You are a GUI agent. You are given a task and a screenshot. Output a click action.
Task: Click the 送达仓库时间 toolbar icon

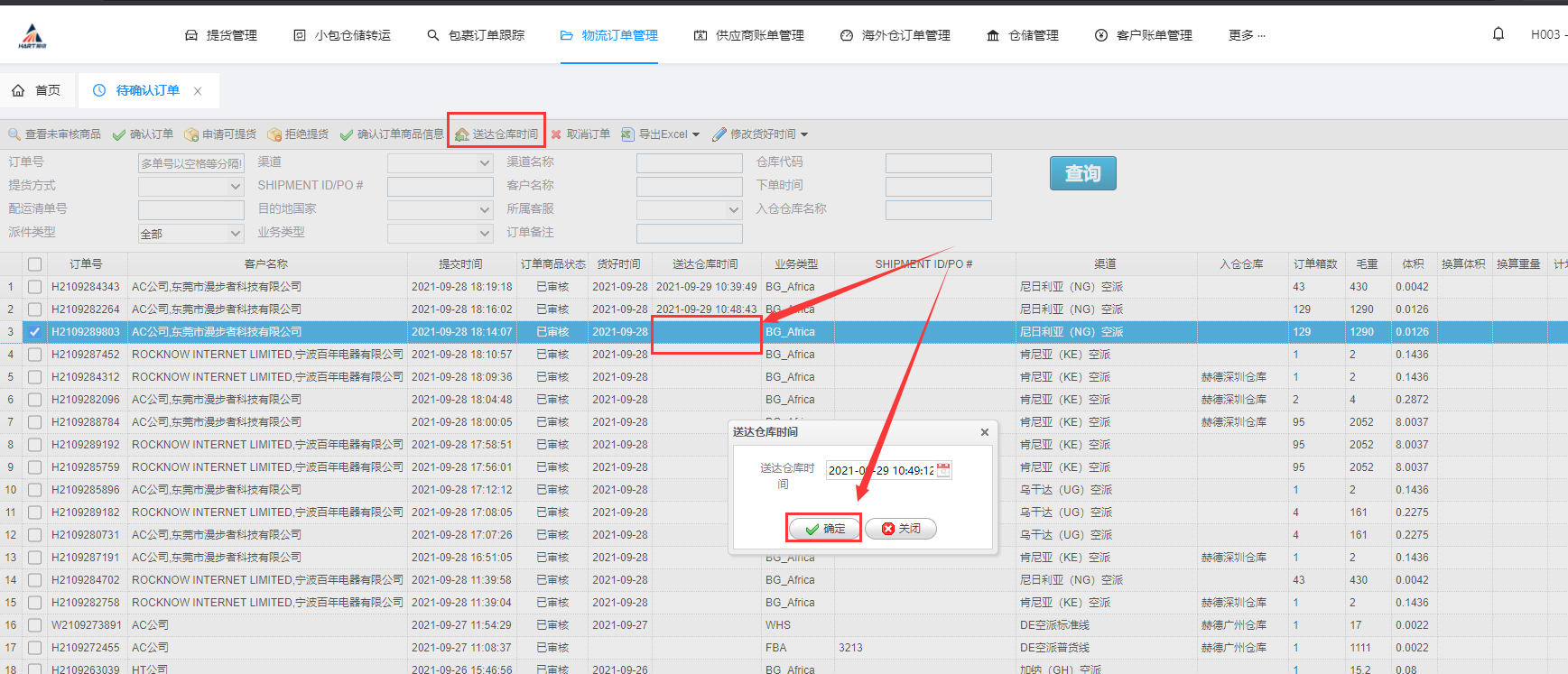462,134
